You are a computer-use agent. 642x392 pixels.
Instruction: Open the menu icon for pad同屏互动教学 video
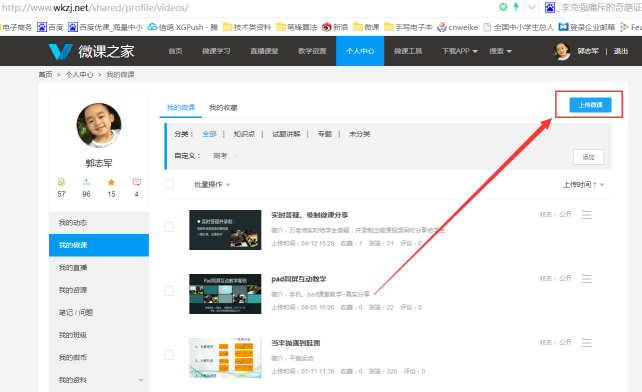click(586, 279)
